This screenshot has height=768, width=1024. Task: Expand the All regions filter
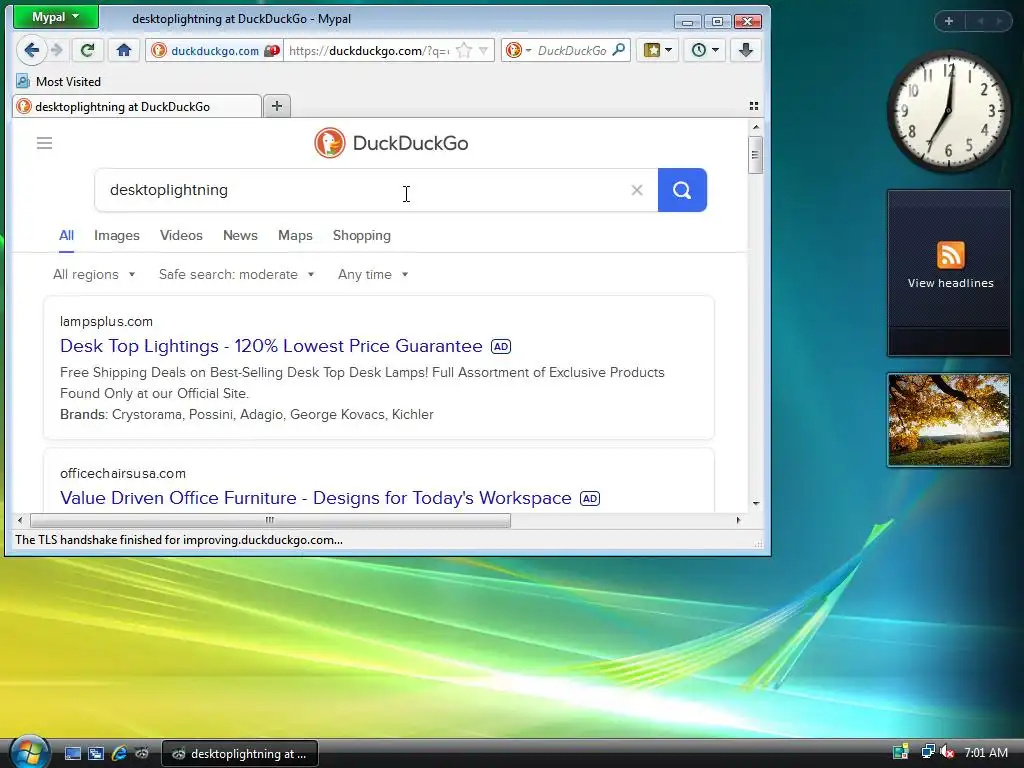pyautogui.click(x=94, y=274)
